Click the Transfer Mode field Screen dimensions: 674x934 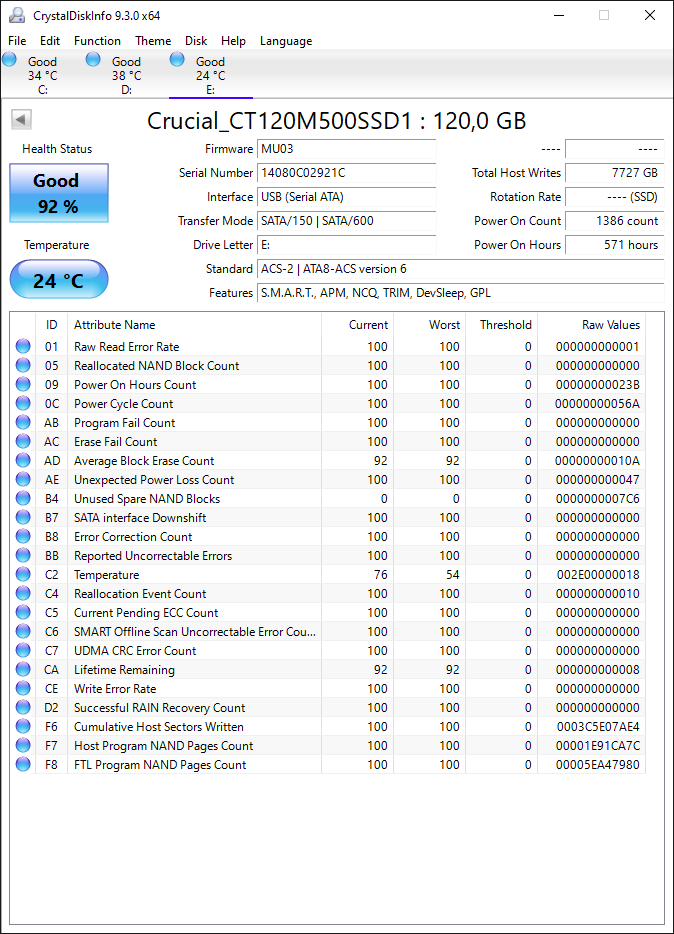[347, 221]
